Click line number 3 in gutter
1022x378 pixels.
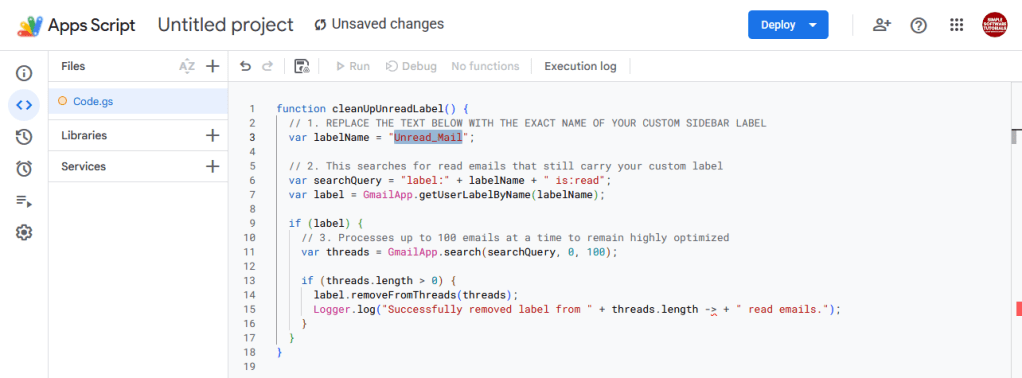coord(251,138)
